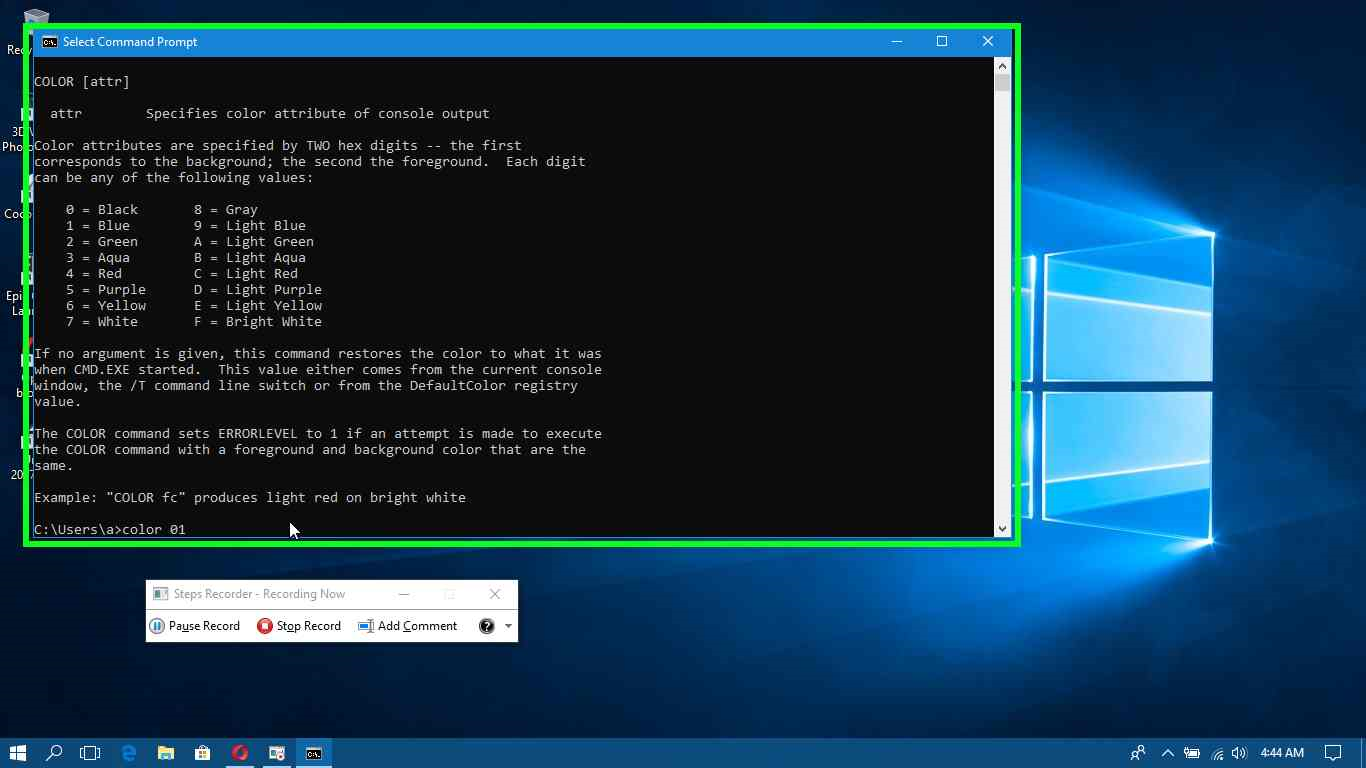Select the Command Prompt taskbar icon
1366x768 pixels.
coord(314,752)
